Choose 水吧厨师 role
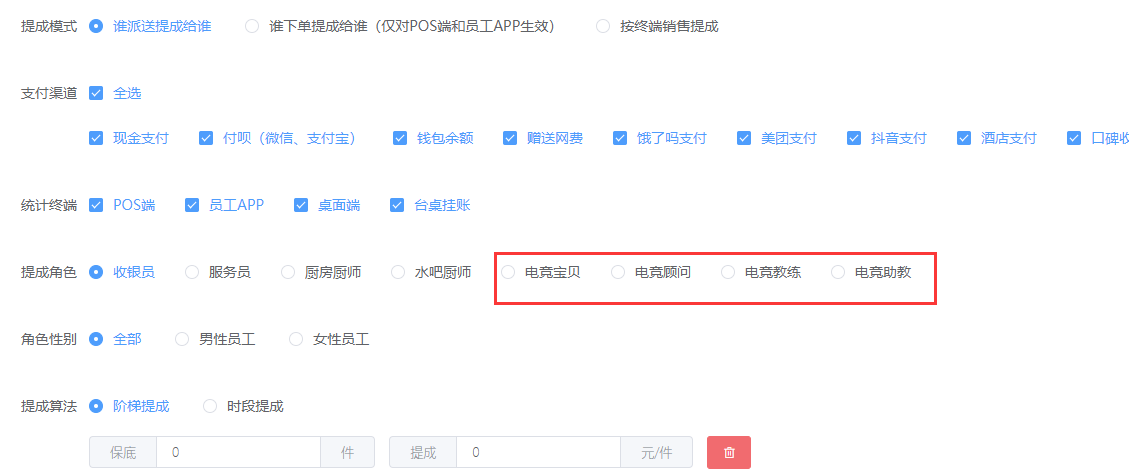The width and height of the screenshot is (1129, 470). point(397,272)
